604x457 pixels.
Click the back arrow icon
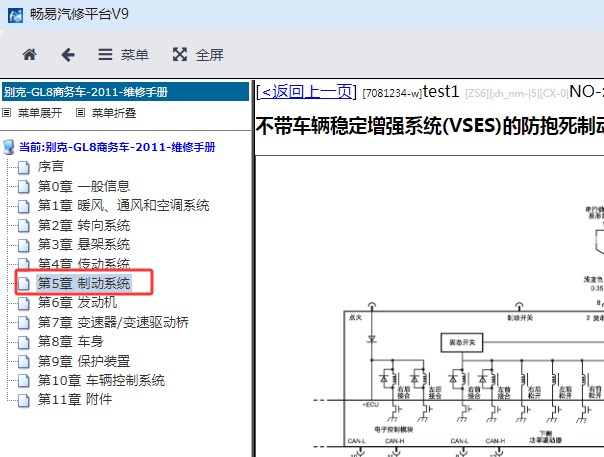68,55
